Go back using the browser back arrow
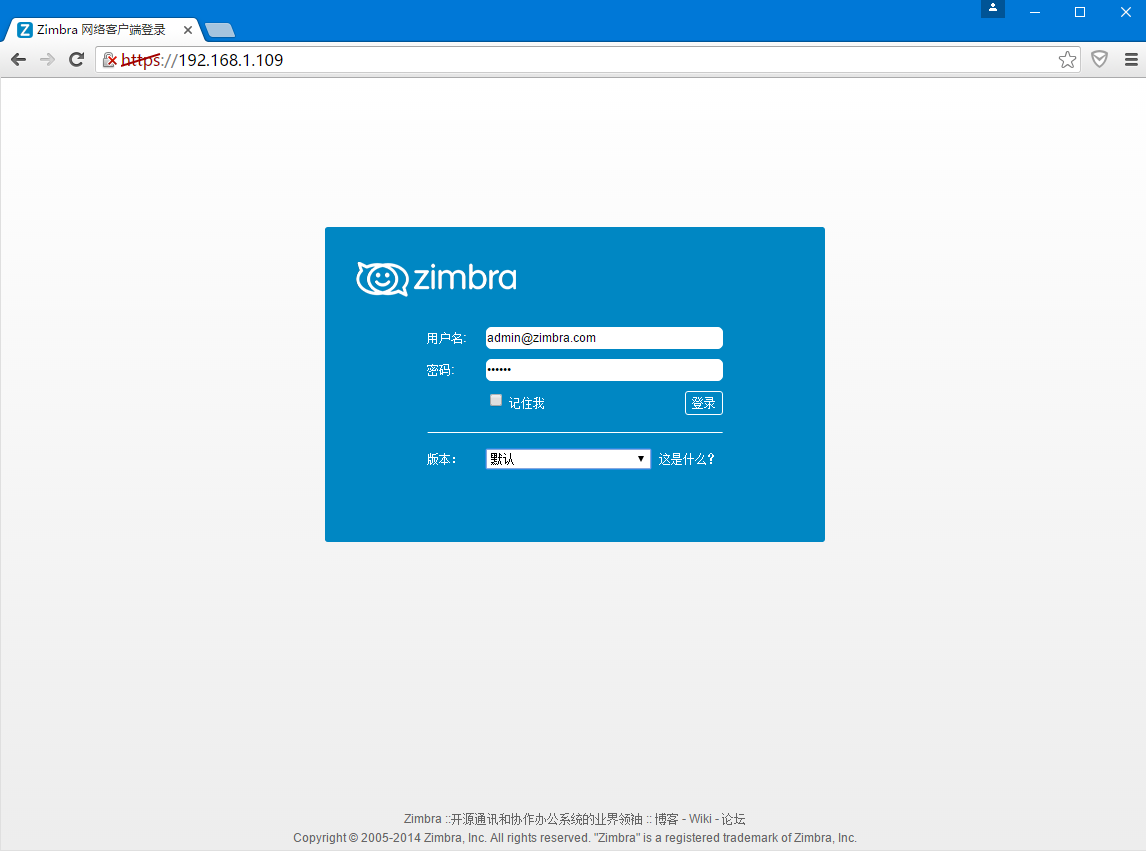1146x851 pixels. (x=19, y=60)
